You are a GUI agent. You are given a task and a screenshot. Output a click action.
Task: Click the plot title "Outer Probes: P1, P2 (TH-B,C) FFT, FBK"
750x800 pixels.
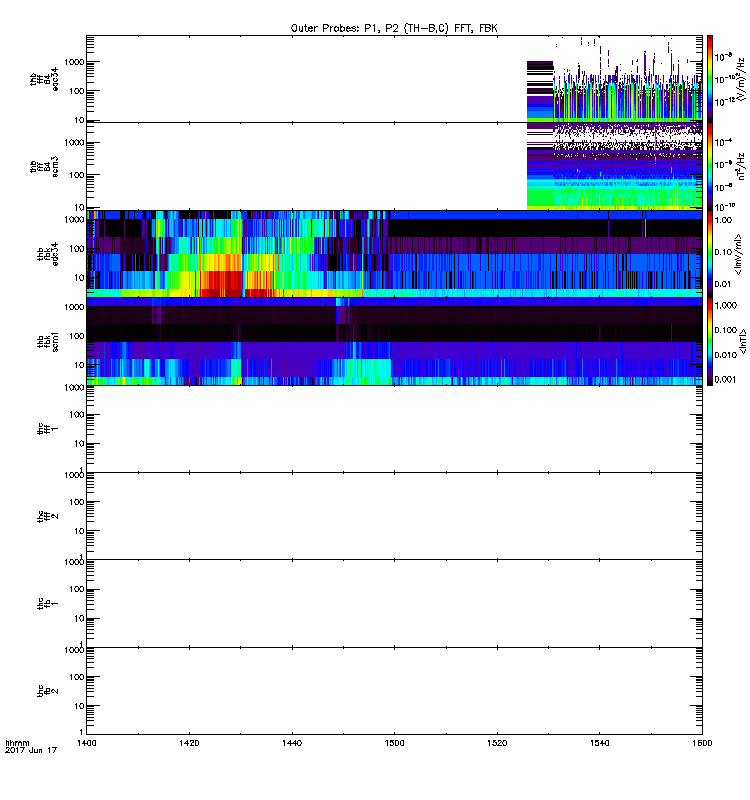(x=394, y=28)
